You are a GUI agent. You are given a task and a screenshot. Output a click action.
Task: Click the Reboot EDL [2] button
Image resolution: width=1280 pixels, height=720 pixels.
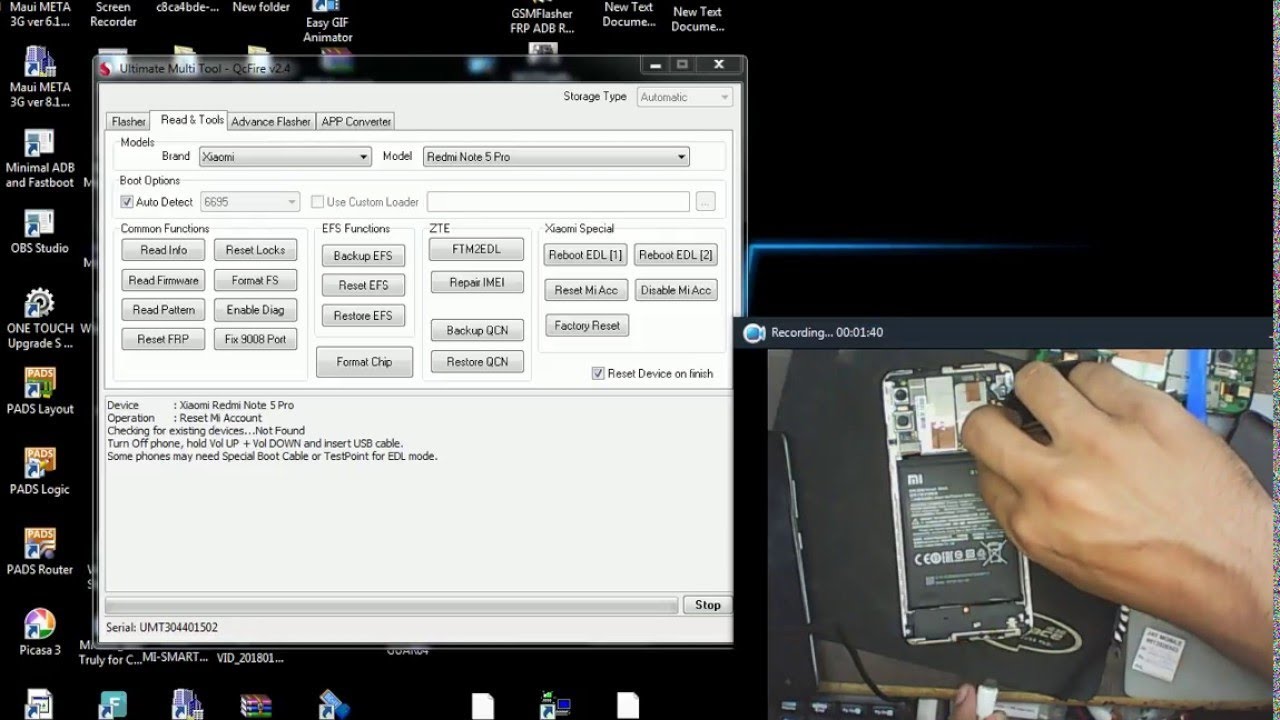(676, 255)
